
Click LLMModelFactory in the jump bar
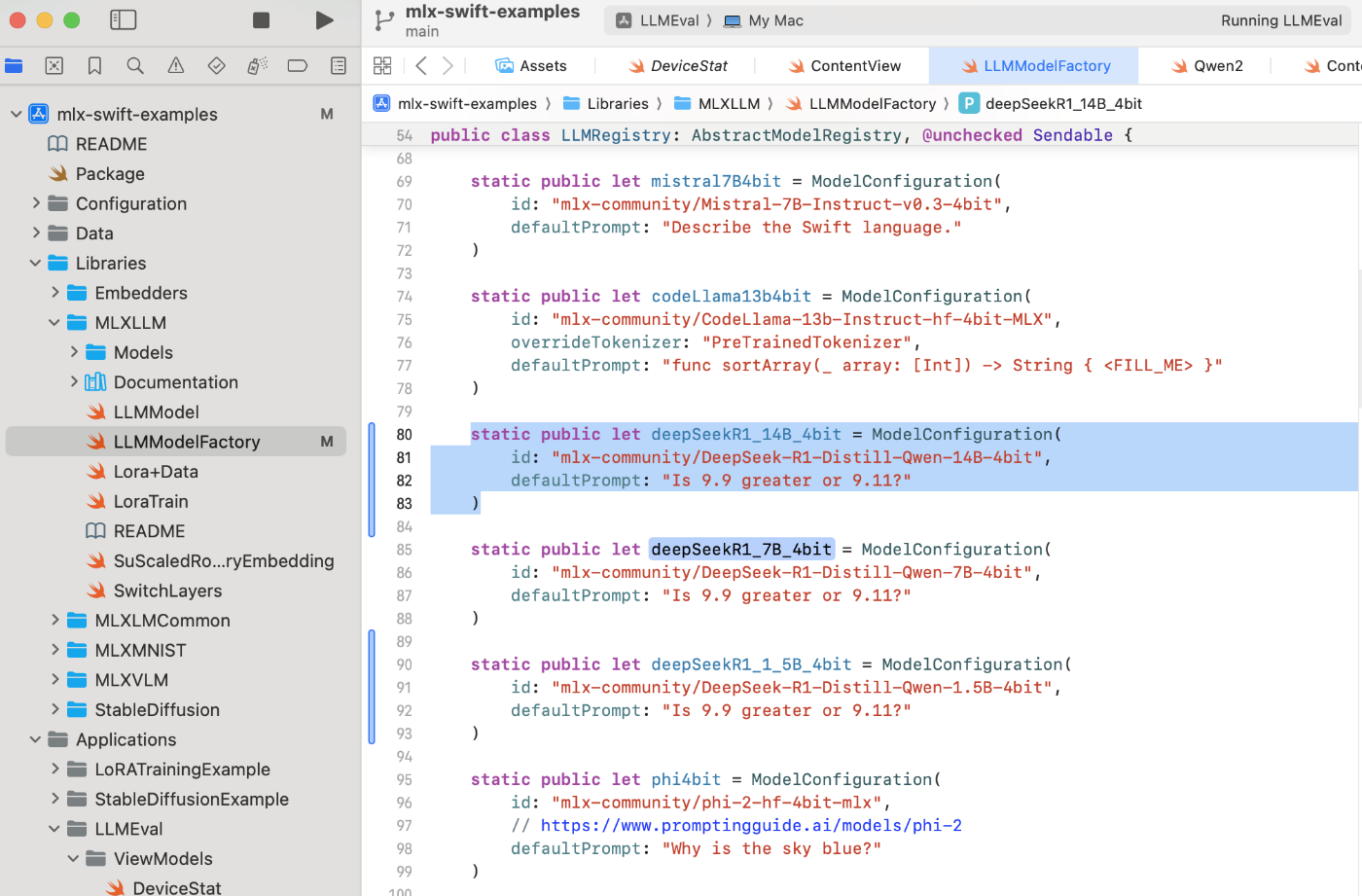pos(860,103)
